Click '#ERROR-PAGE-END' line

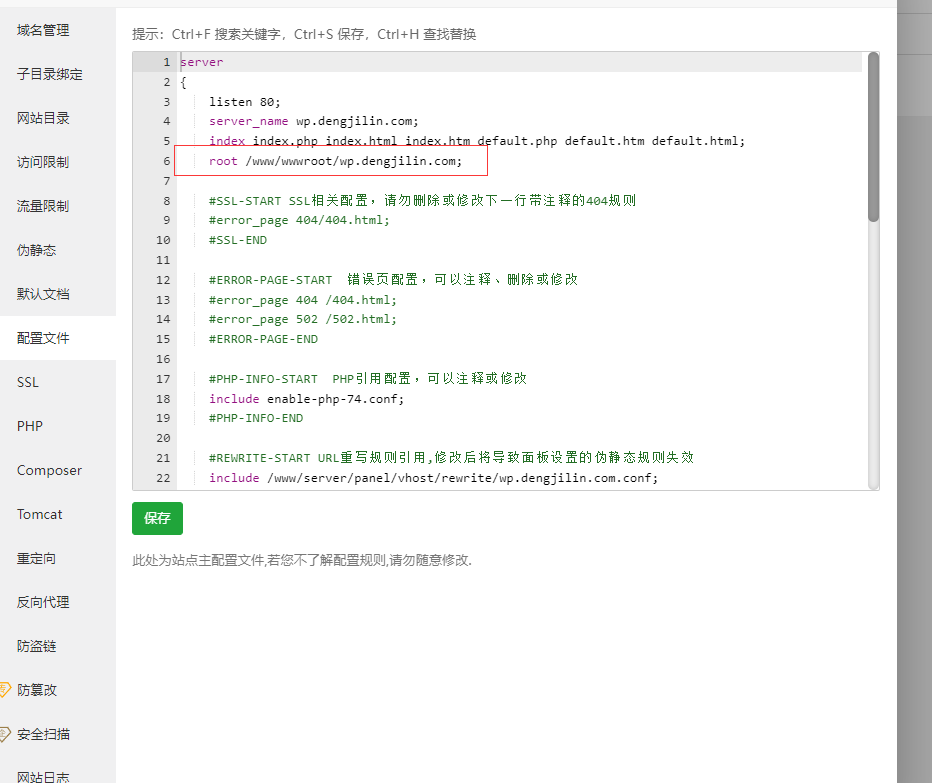click(x=263, y=339)
